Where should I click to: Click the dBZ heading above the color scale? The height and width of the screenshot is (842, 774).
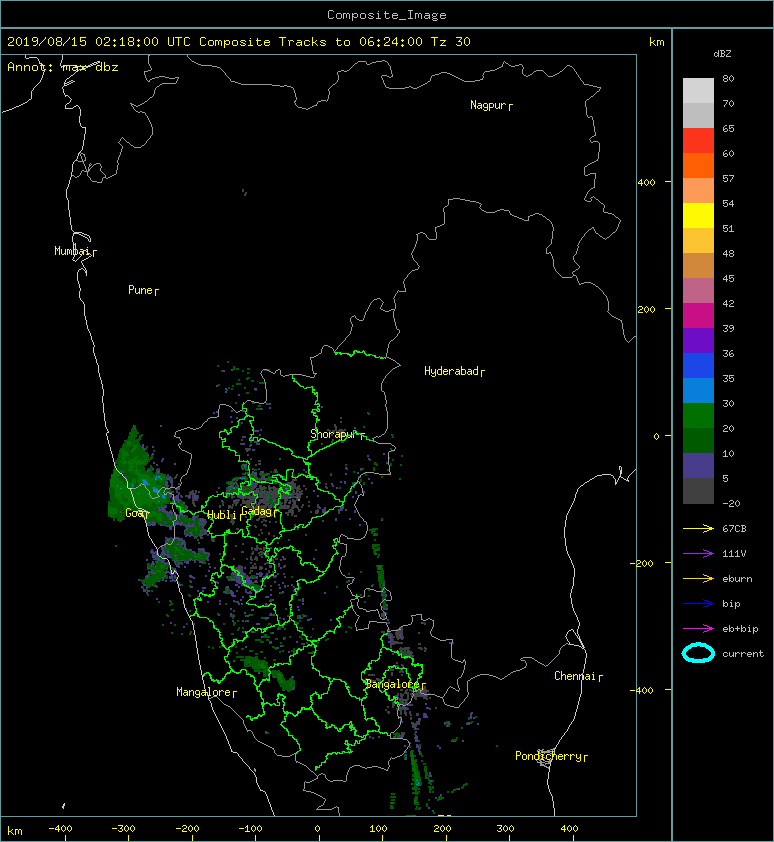(722, 54)
